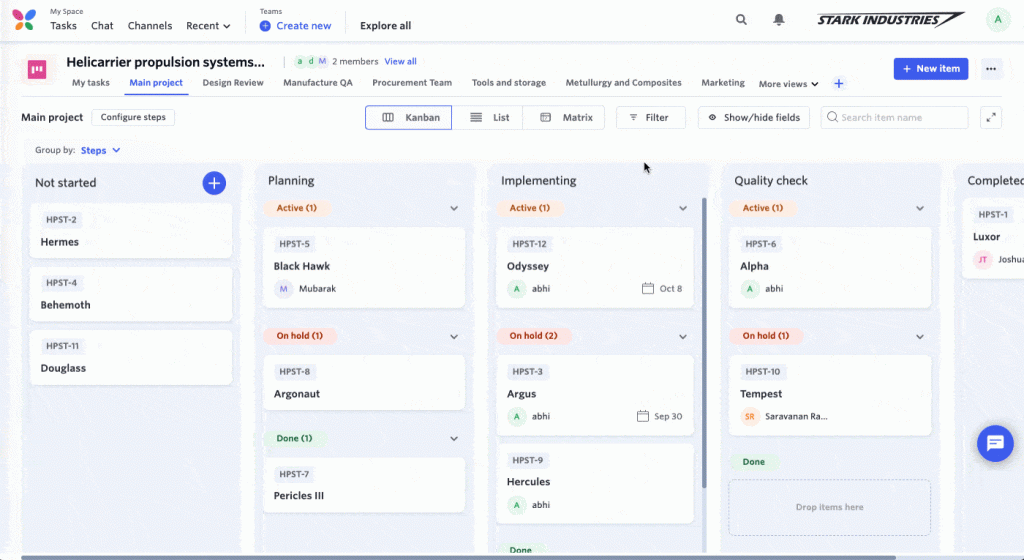Open the Douglass card
Viewport: 1024px width, 560px height.
click(131, 358)
